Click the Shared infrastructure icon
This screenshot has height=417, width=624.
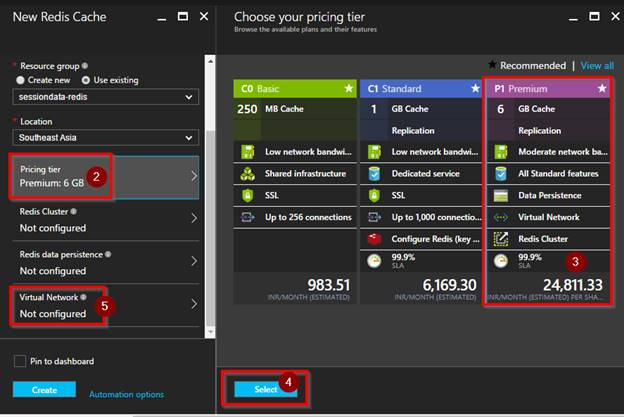click(x=248, y=173)
